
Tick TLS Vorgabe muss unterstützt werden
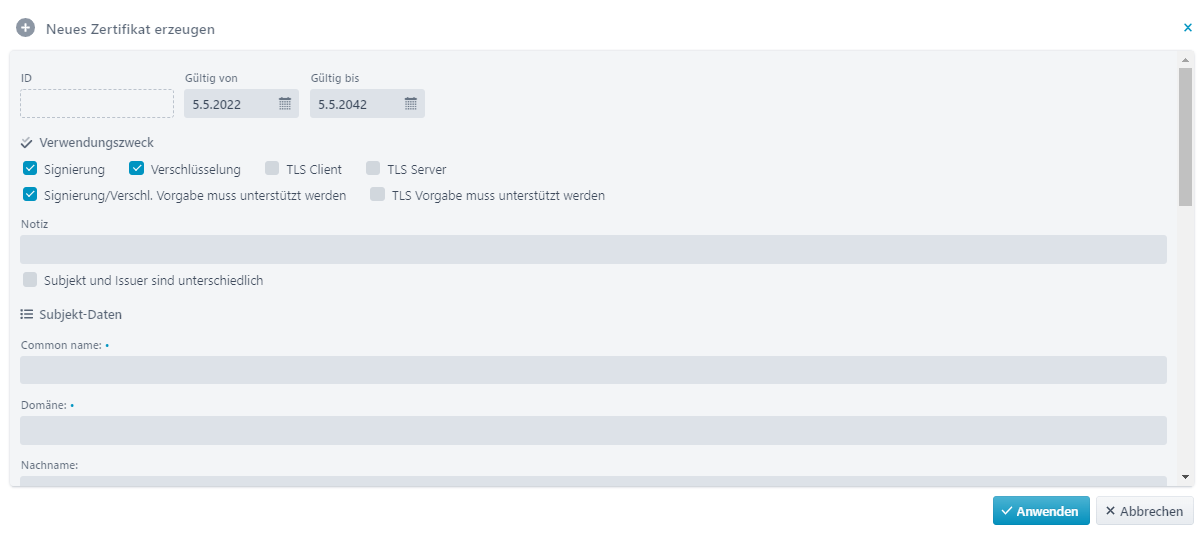point(378,195)
